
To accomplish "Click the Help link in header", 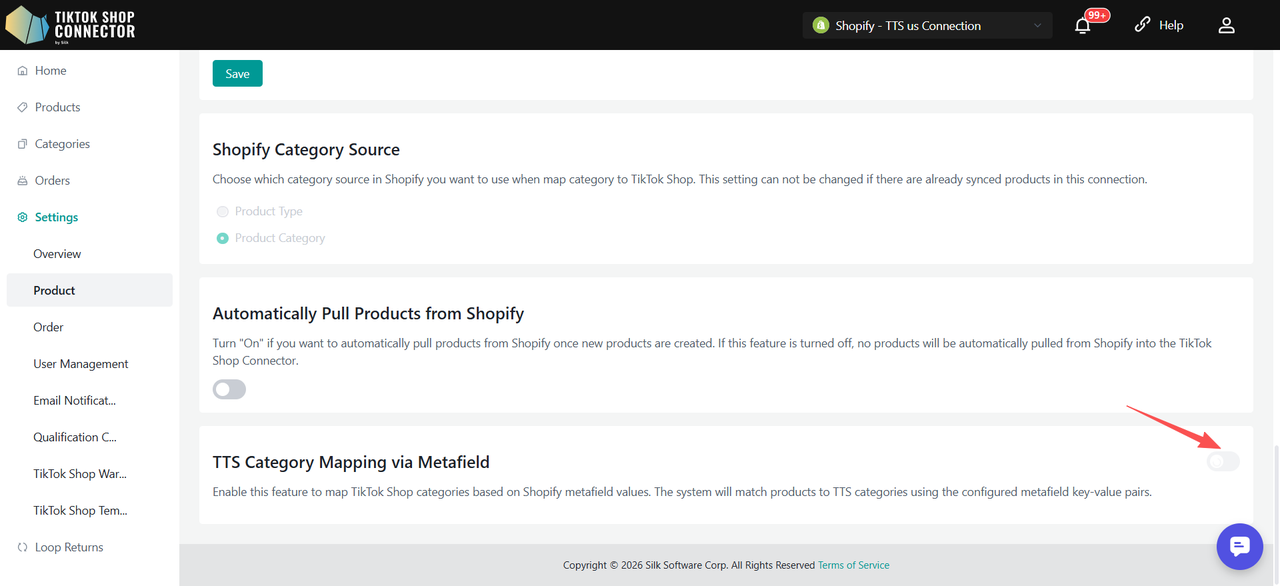I will pos(1159,26).
